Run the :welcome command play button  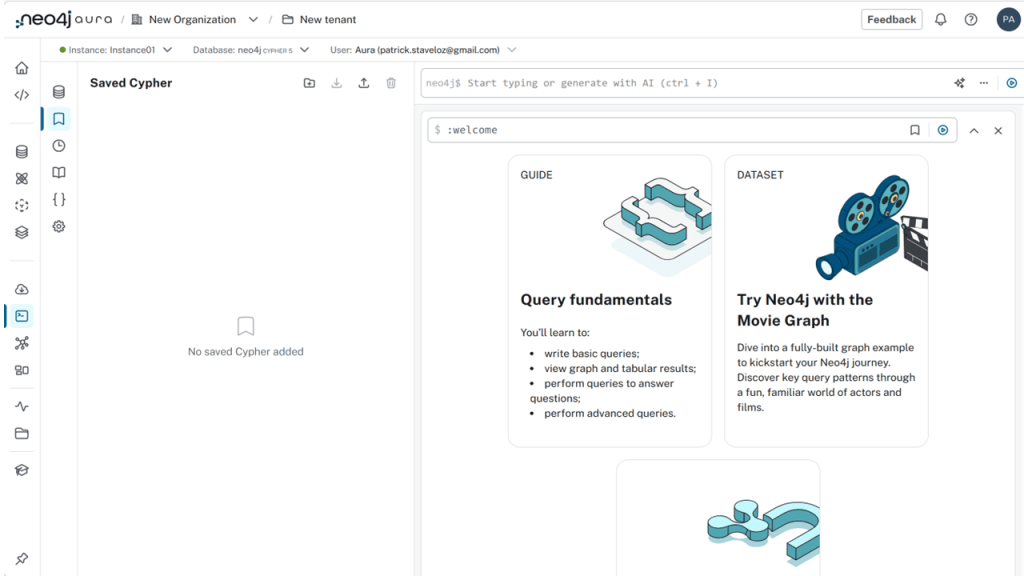click(x=942, y=130)
